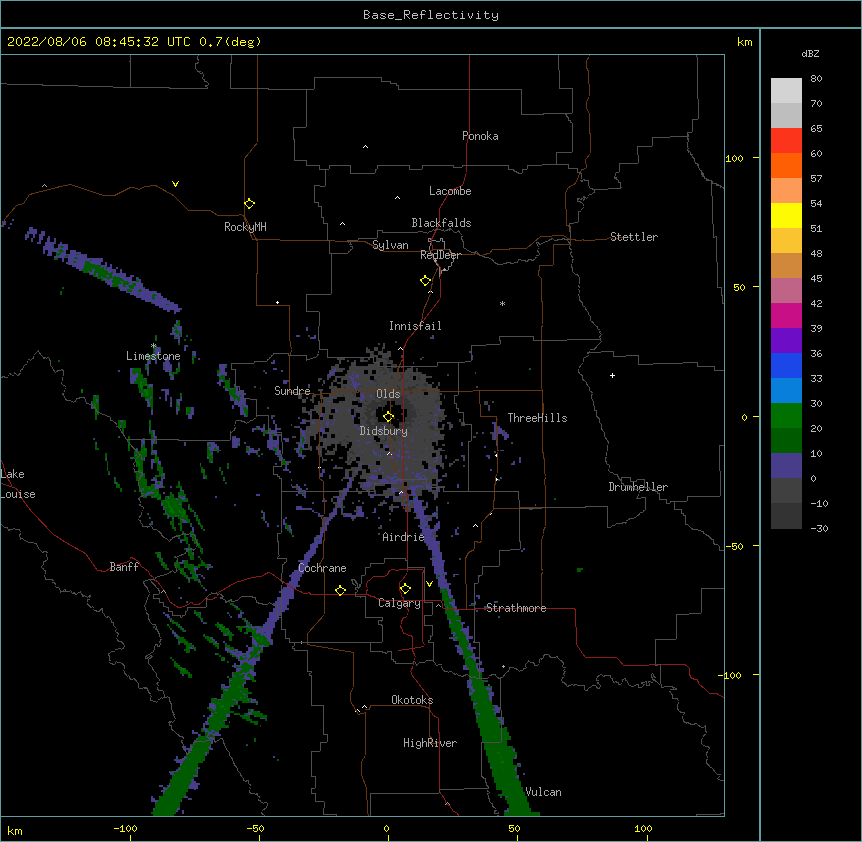Click the white asterisk marker above Limestone

[153, 346]
